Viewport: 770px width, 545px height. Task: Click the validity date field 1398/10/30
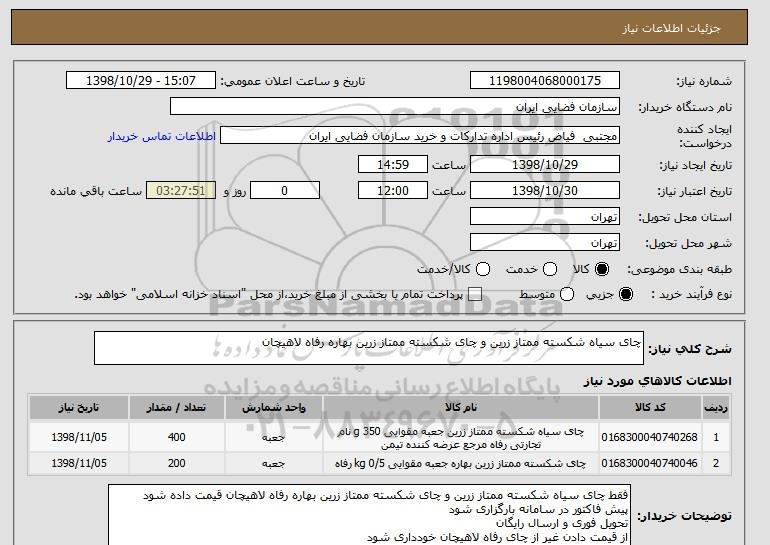[545, 191]
